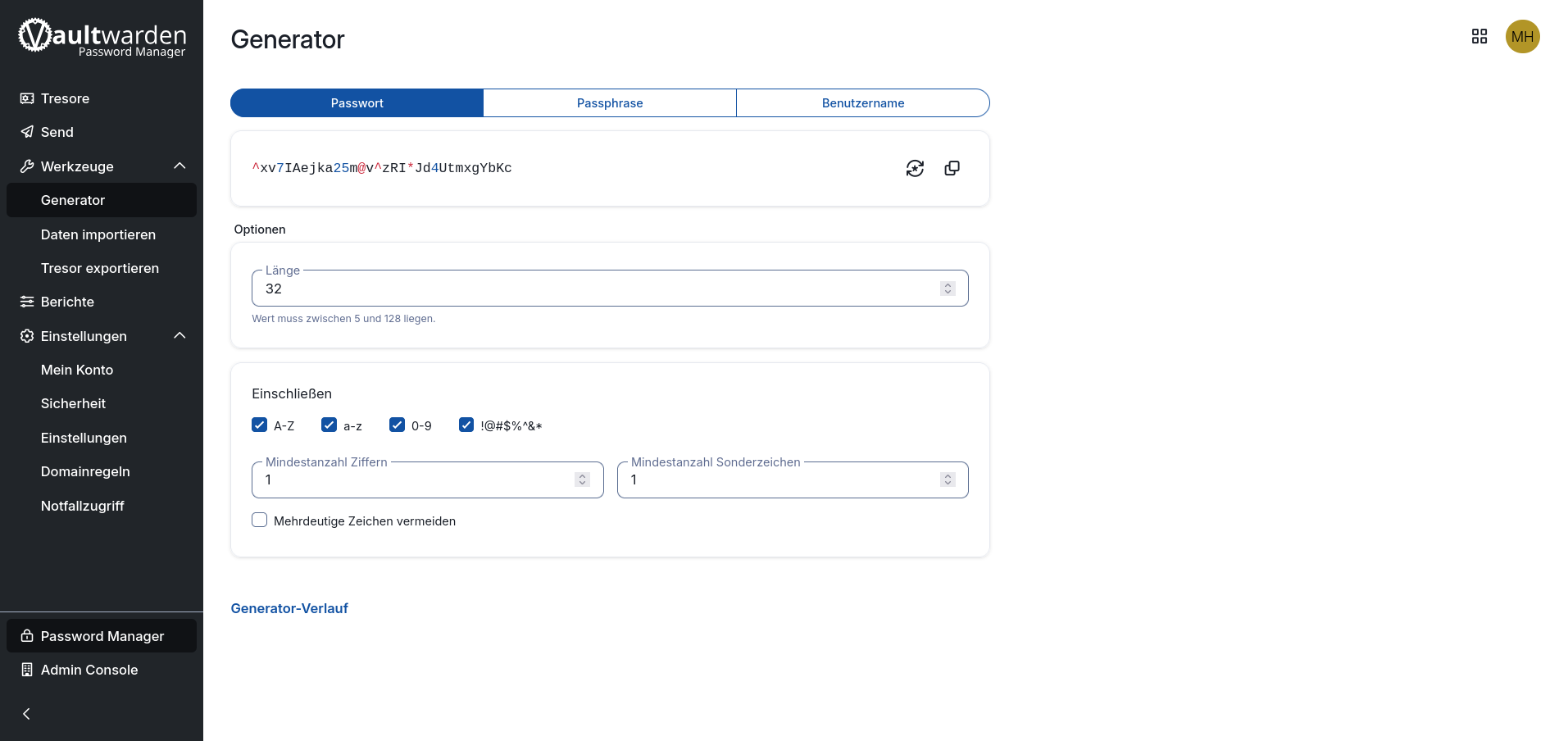1568x741 pixels.
Task: Adjust the Länge stepper arrows
Action: click(948, 289)
